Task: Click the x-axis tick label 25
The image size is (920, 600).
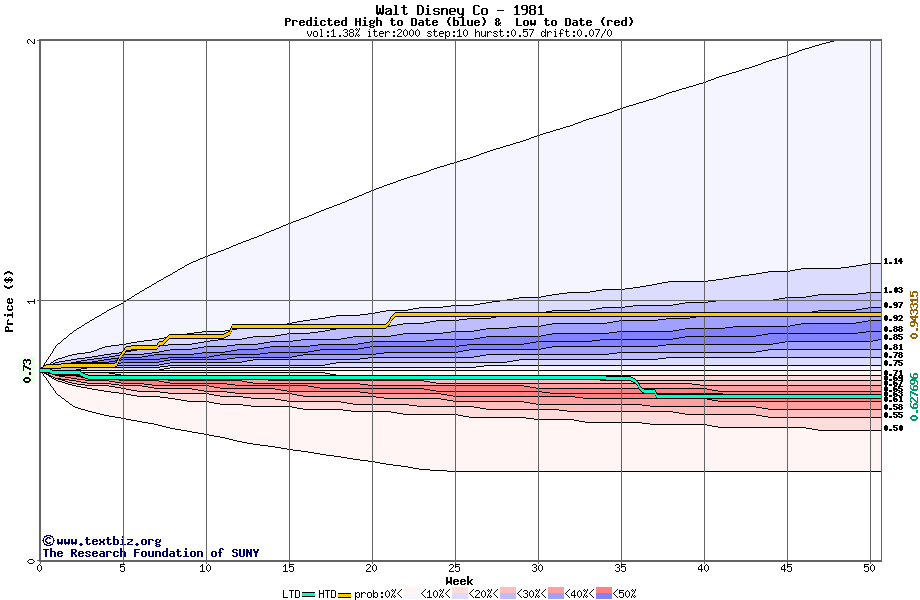Action: point(455,568)
